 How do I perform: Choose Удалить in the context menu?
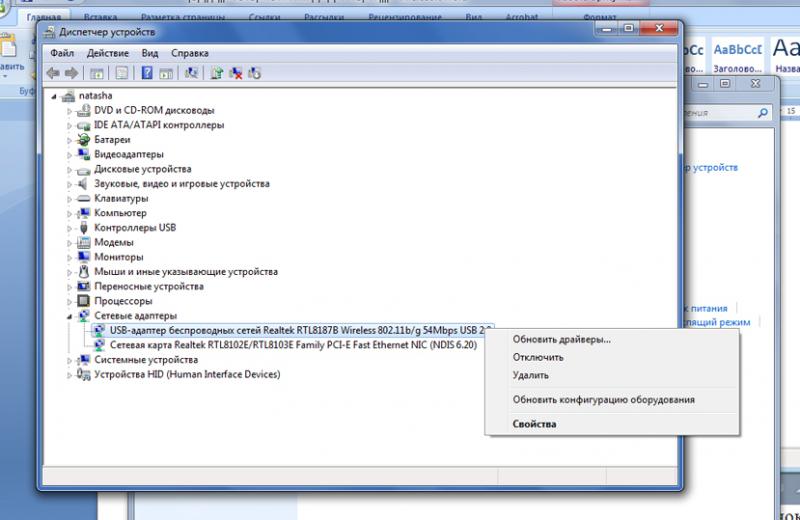click(531, 375)
